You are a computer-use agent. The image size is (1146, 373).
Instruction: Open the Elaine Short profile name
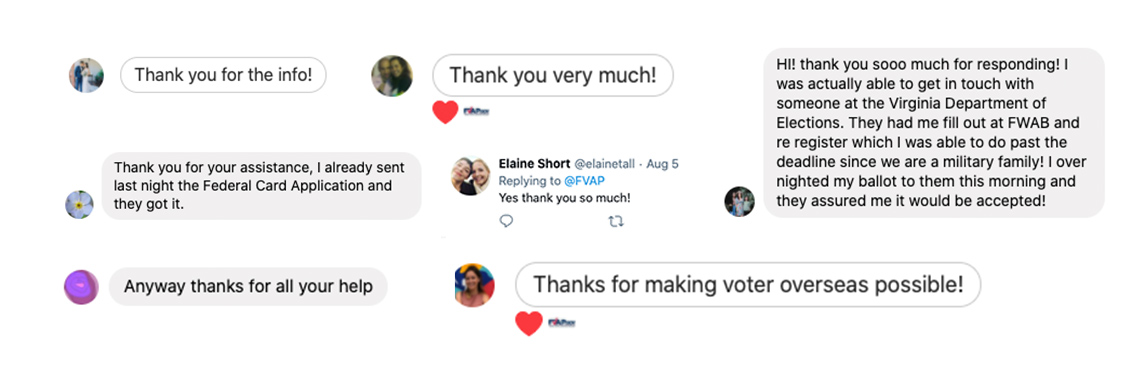click(534, 164)
